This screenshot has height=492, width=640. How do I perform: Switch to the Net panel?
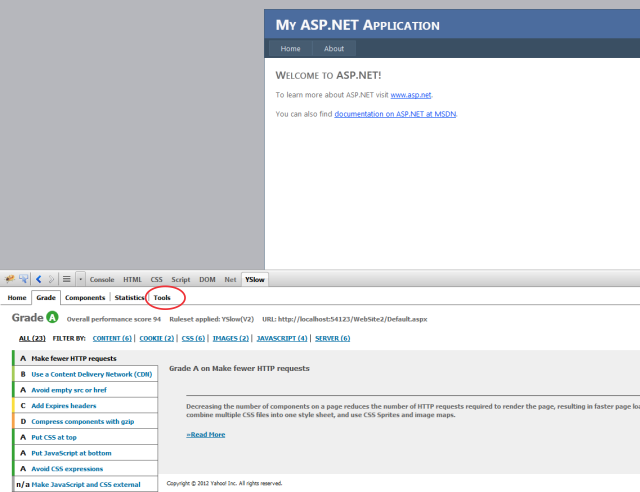(x=230, y=280)
